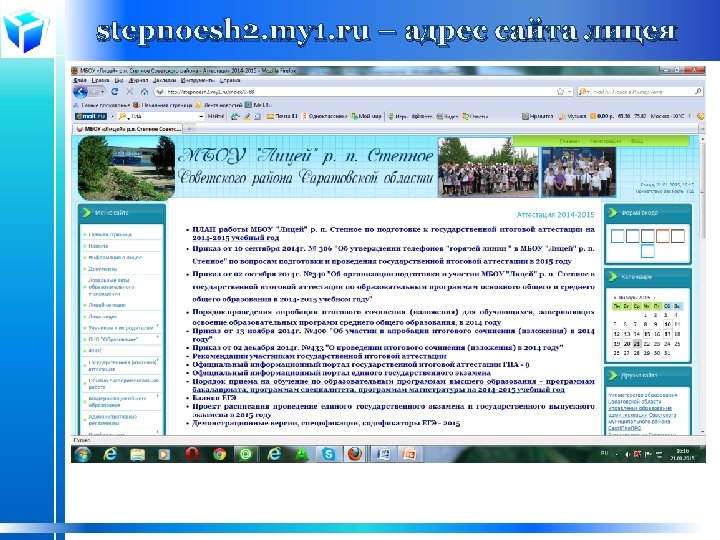720x540 pixels.
Task: Click the search magnifier in search bar
Action: 698,91
